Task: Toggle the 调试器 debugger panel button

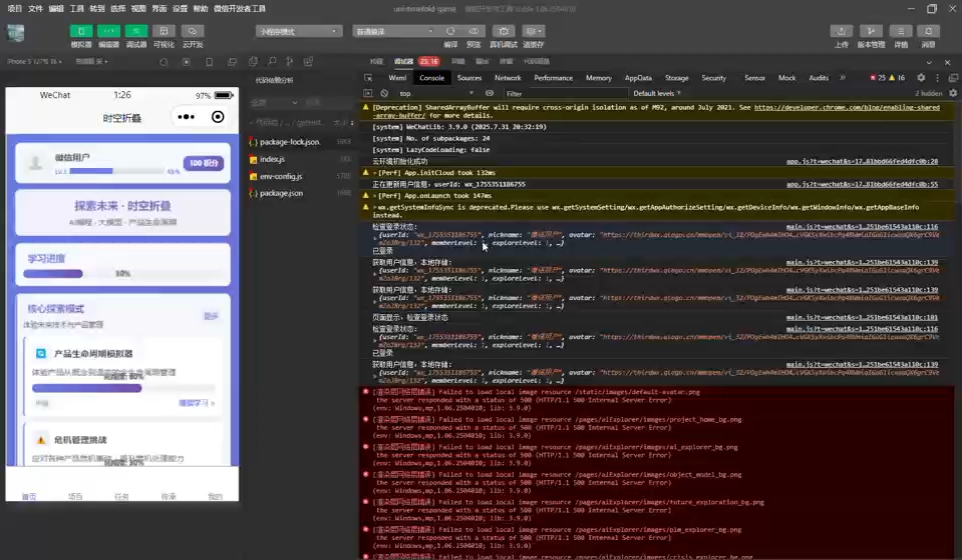Action: coord(136,31)
